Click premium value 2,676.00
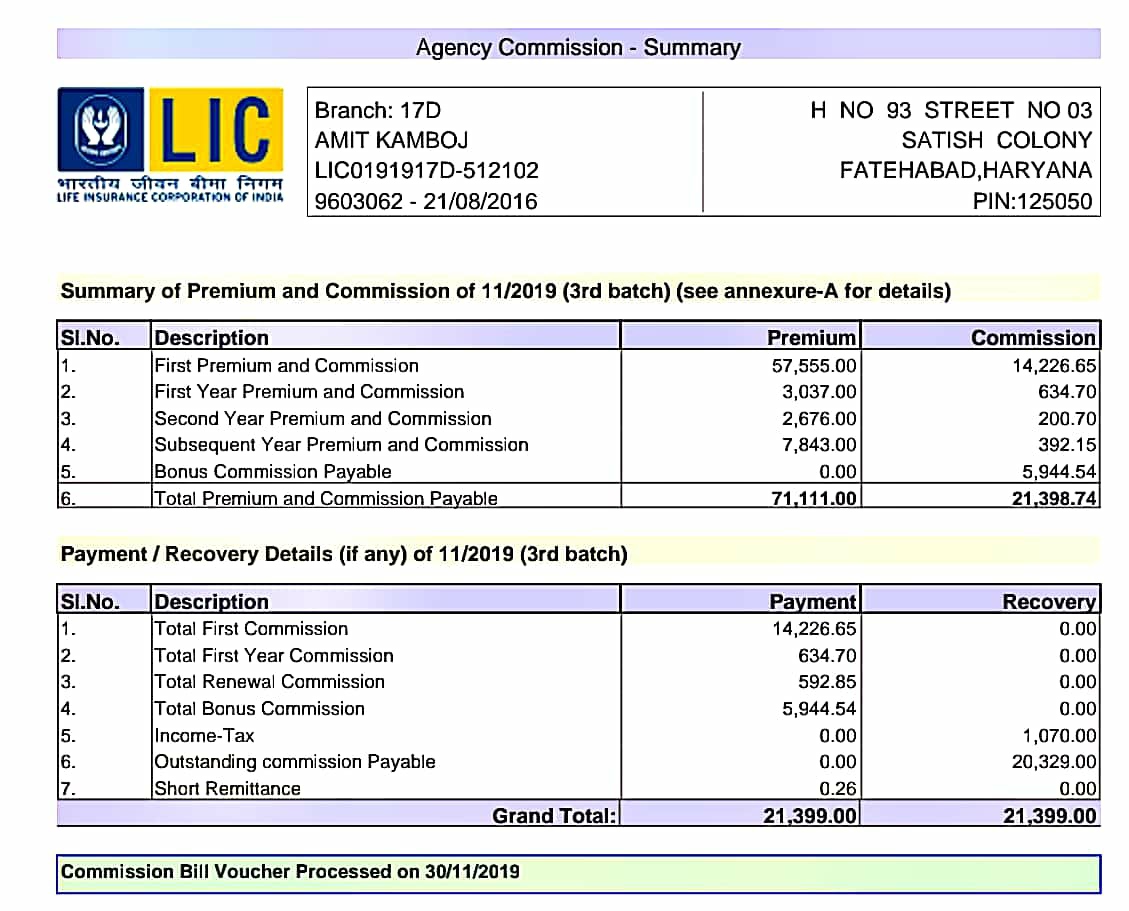The height and width of the screenshot is (911, 1129). coord(819,418)
